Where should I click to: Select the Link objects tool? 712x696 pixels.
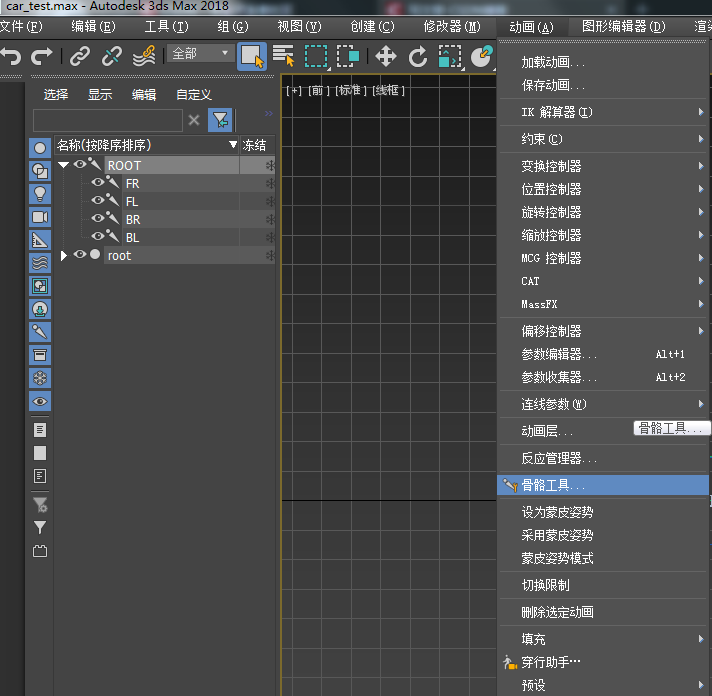pos(80,56)
